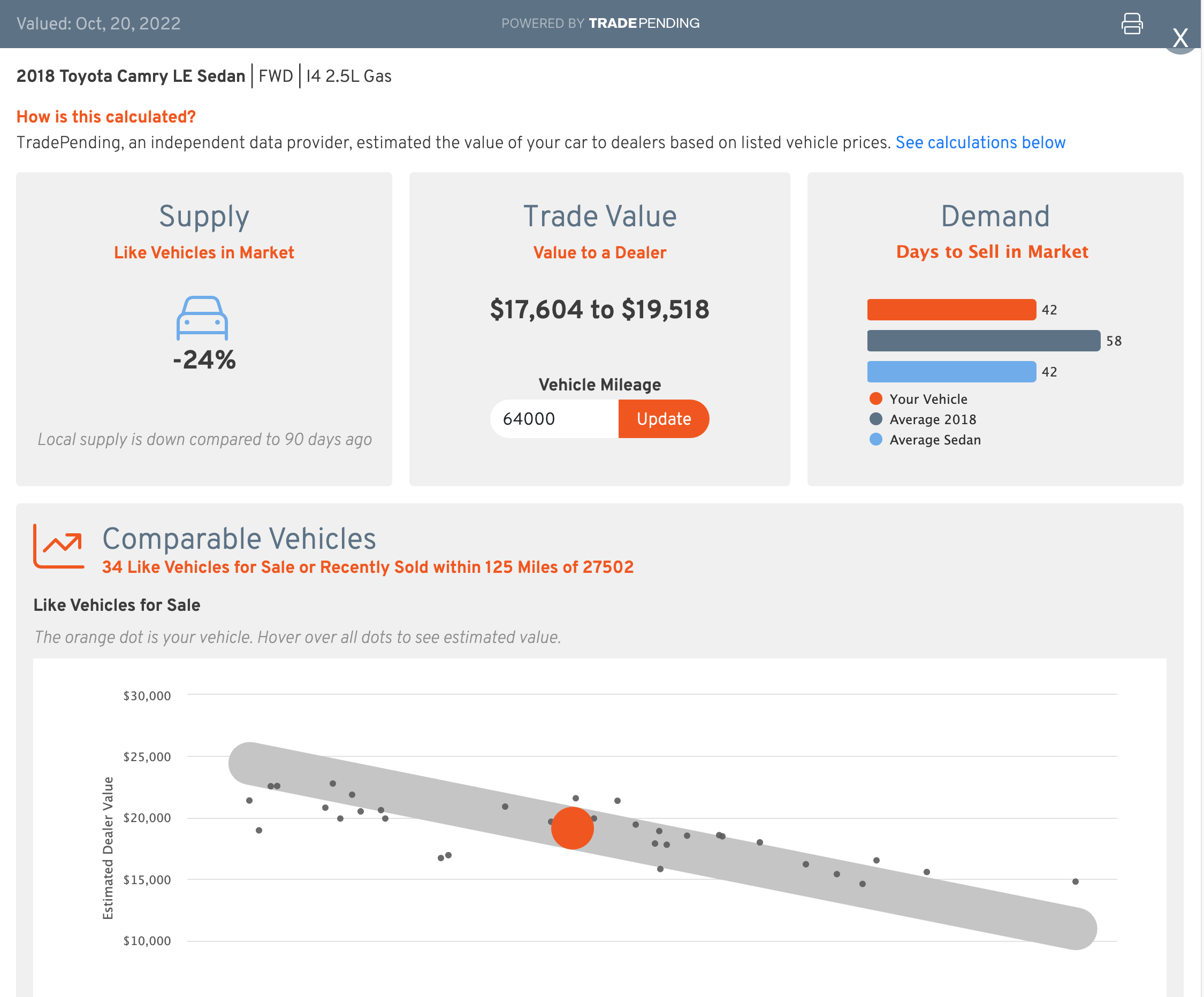This screenshot has width=1204, height=997.
Task: Click the orange dot representing your vehicle
Action: (571, 827)
